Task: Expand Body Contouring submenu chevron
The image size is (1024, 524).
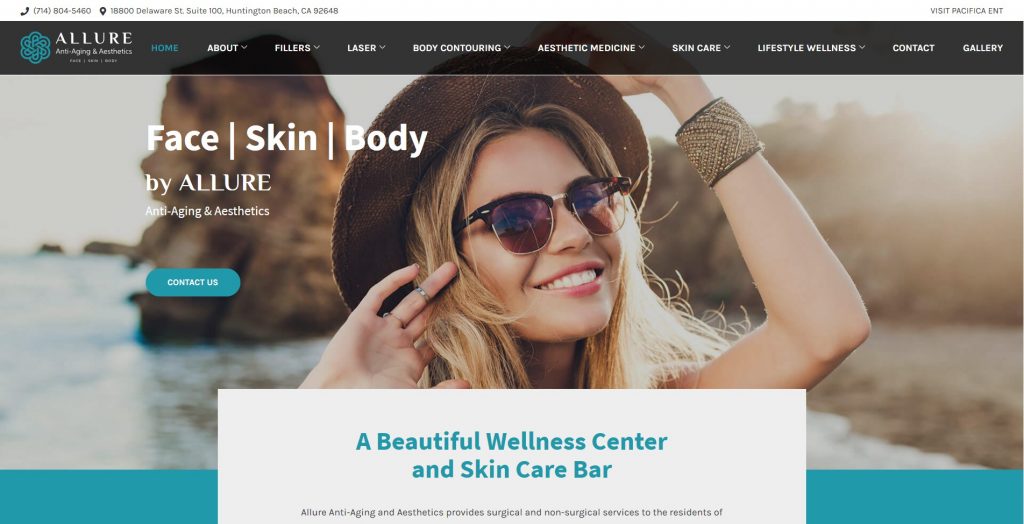Action: pos(507,47)
